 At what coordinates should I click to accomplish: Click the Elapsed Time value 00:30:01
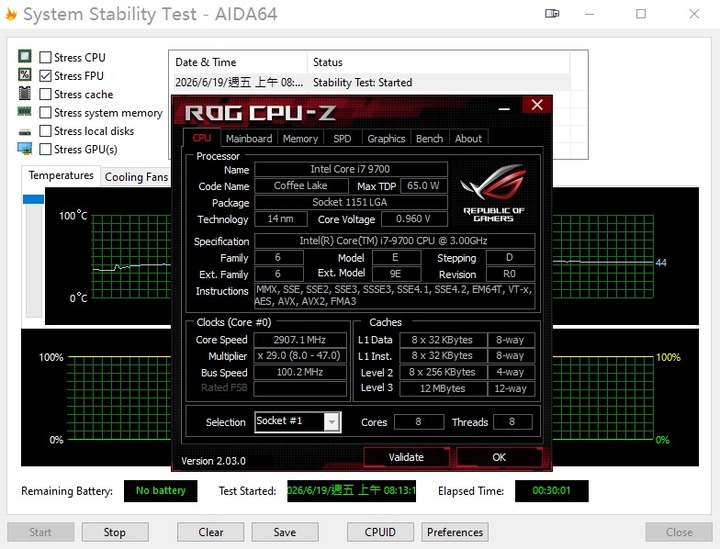tap(551, 491)
